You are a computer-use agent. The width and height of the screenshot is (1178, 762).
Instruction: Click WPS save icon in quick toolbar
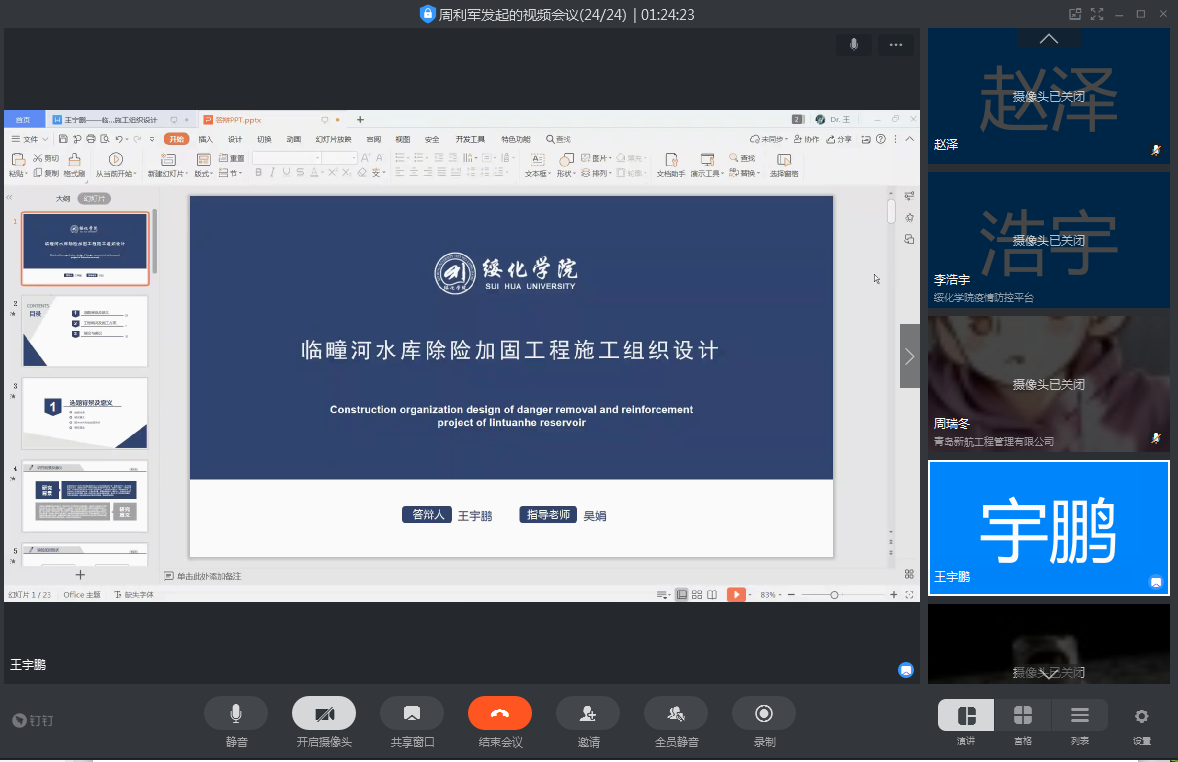click(63, 139)
